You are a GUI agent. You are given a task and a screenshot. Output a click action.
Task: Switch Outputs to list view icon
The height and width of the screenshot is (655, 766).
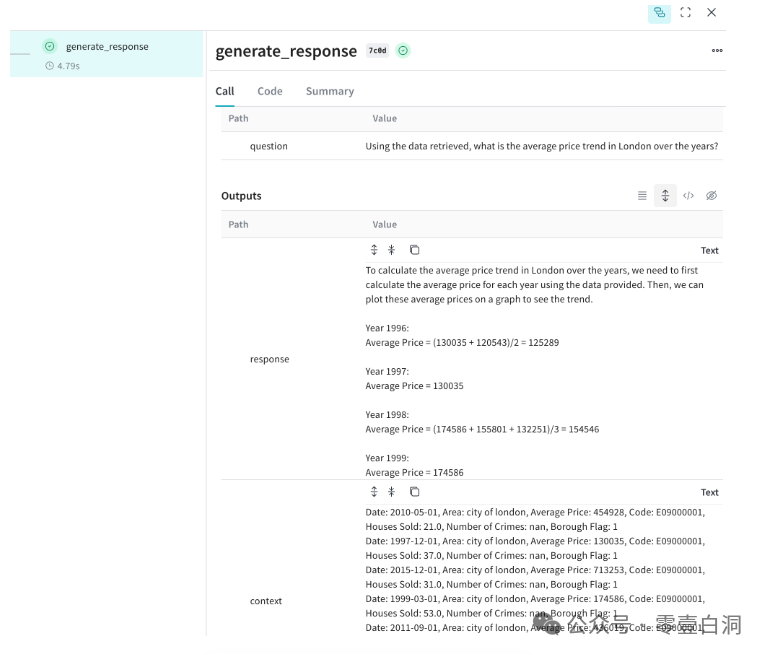pyautogui.click(x=642, y=196)
